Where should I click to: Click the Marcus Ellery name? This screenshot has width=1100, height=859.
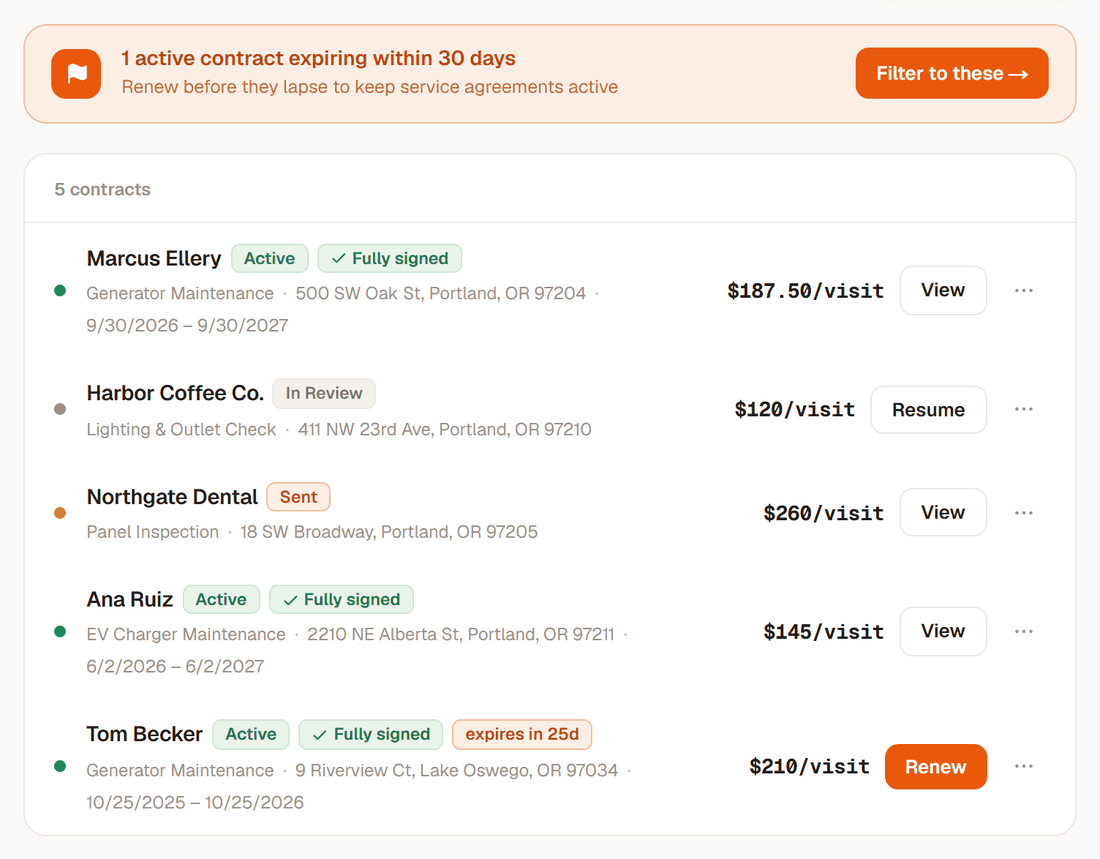tap(154, 258)
